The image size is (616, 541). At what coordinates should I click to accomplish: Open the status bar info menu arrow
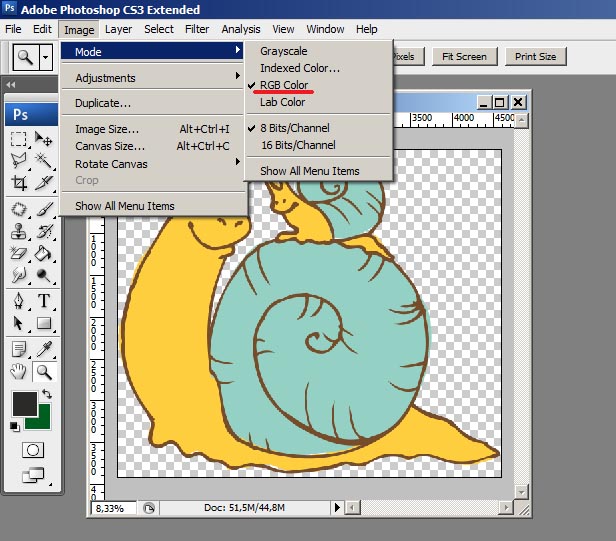point(337,508)
